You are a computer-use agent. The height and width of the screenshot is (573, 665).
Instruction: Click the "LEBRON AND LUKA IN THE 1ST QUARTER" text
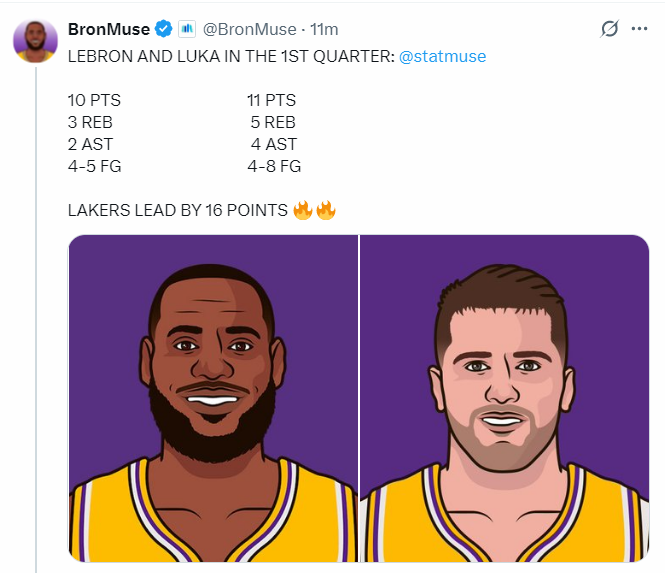[x=230, y=56]
